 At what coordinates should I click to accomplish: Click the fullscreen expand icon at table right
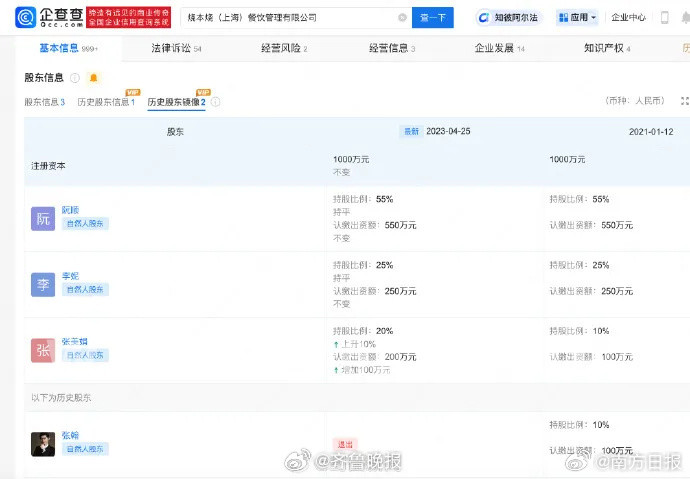tap(684, 101)
